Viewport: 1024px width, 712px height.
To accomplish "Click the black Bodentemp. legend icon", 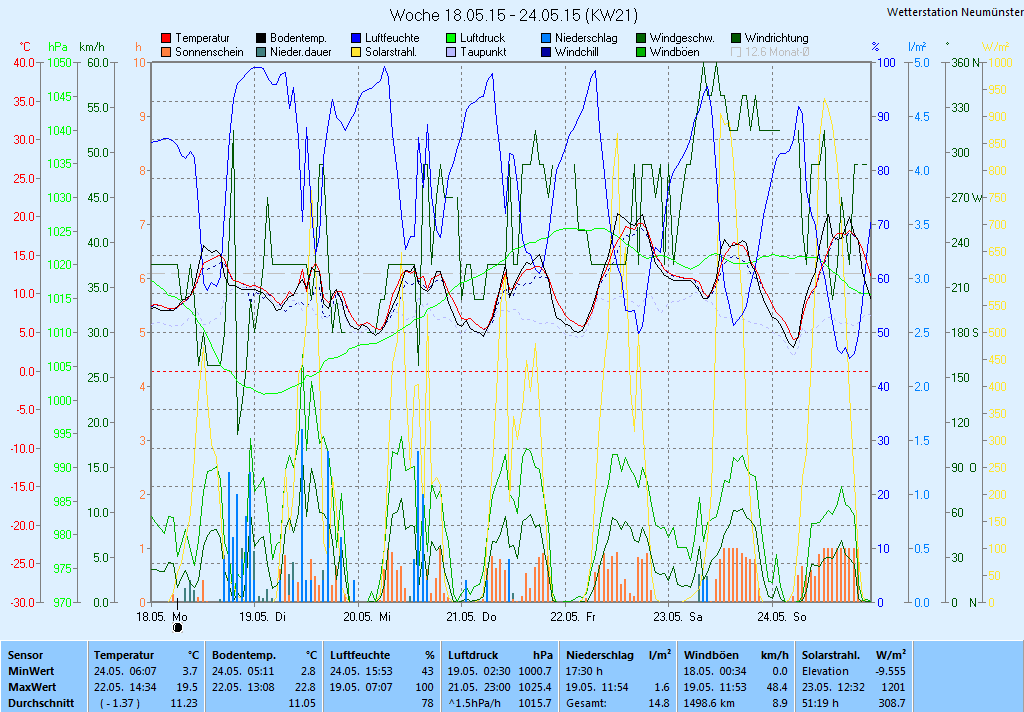I will (x=261, y=38).
